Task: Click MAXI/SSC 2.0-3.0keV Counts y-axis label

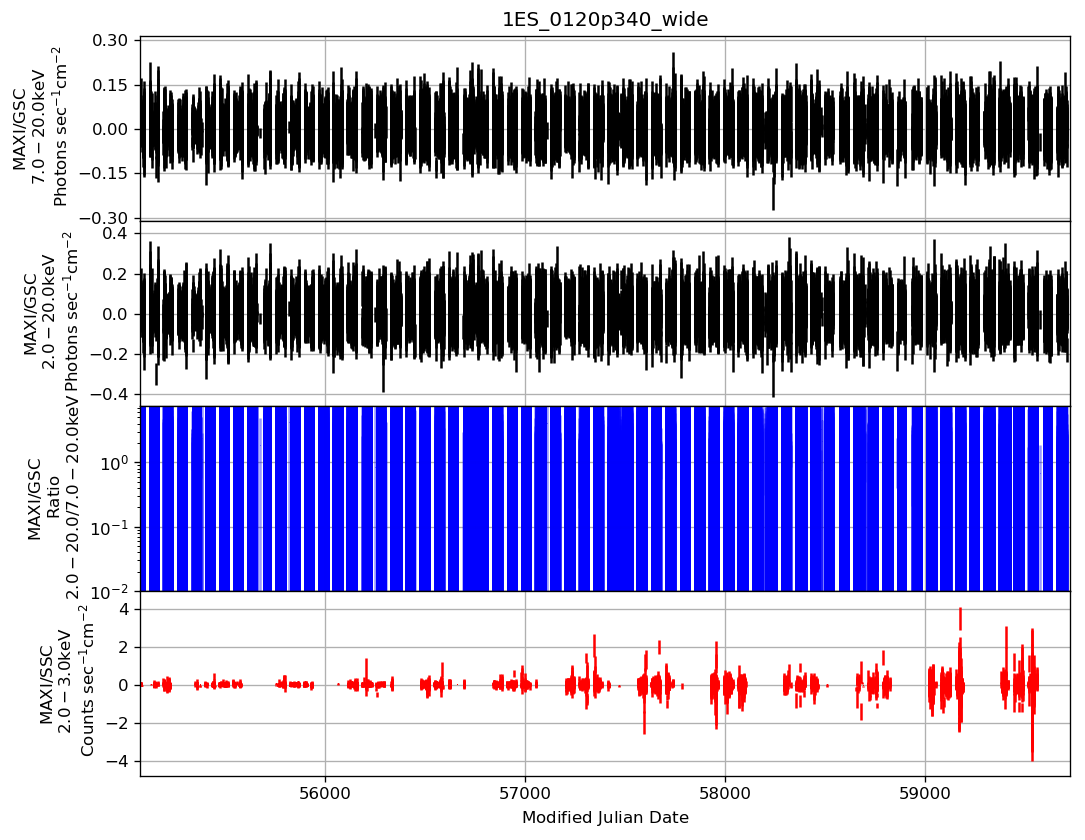Action: click(x=66, y=682)
